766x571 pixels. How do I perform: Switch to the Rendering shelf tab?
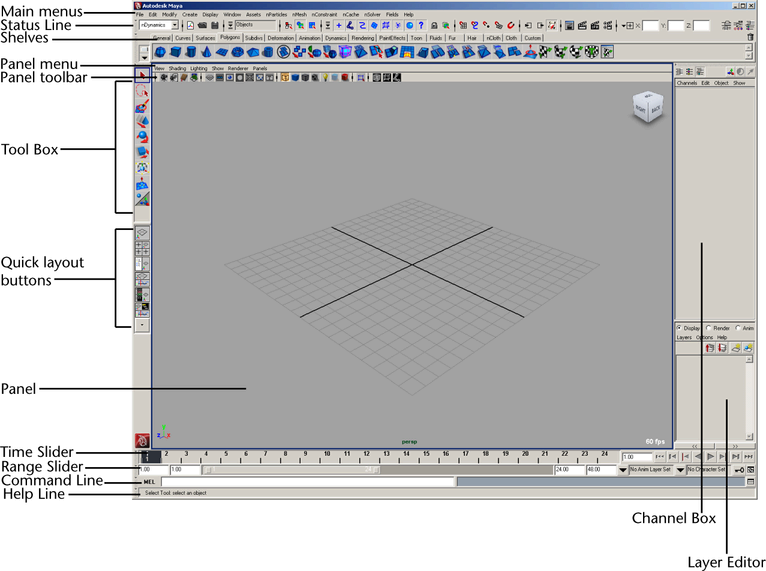(362, 38)
